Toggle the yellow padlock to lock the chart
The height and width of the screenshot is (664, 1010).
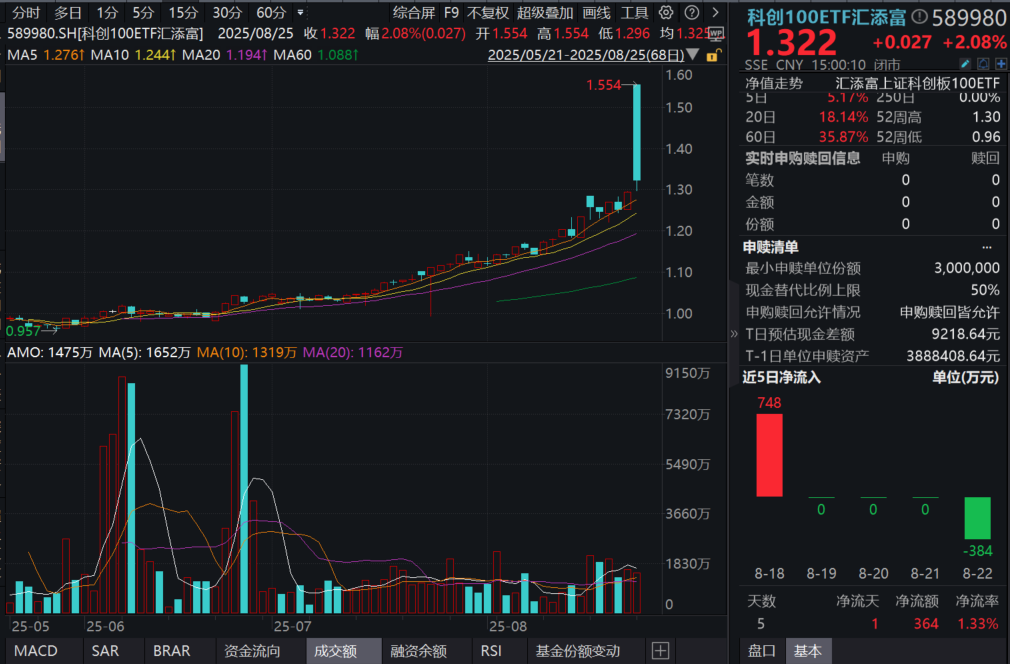(x=713, y=55)
